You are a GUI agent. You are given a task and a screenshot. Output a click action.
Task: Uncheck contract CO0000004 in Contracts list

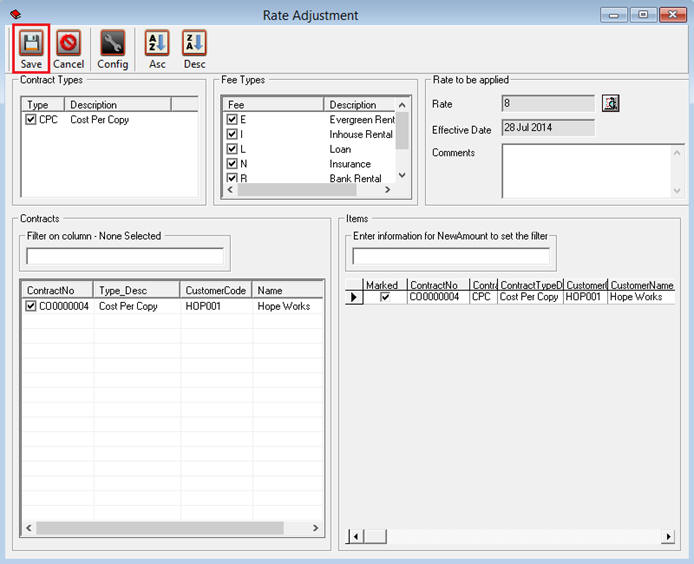click(31, 307)
